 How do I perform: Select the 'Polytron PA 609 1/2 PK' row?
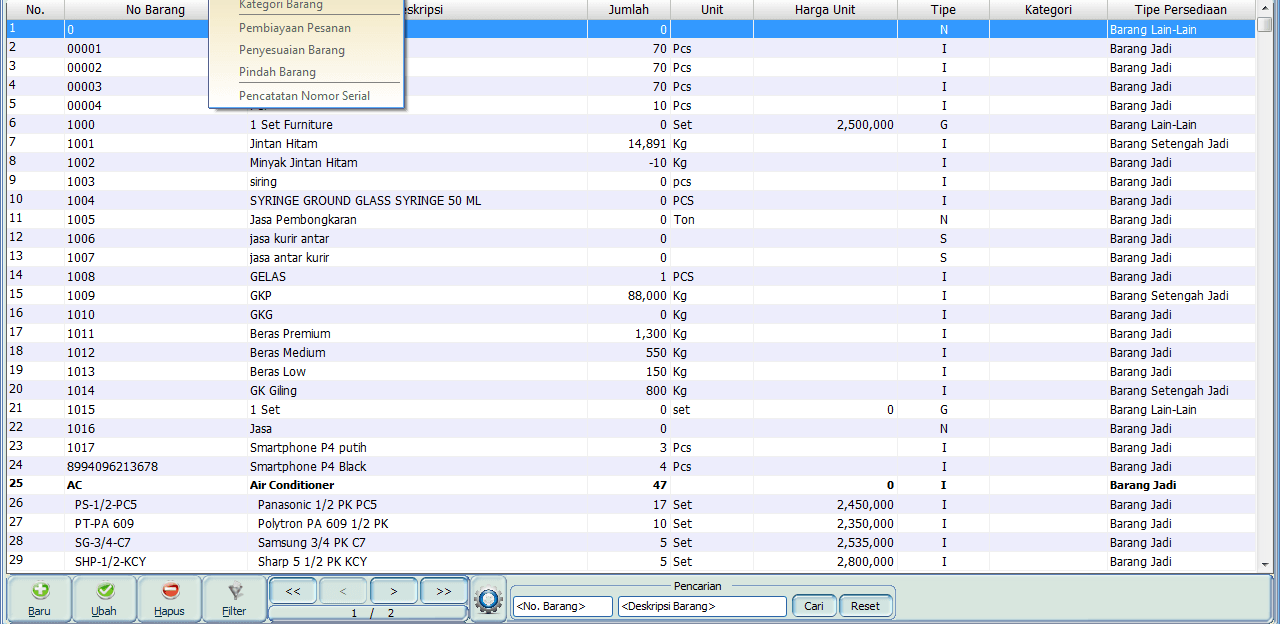(x=631, y=524)
